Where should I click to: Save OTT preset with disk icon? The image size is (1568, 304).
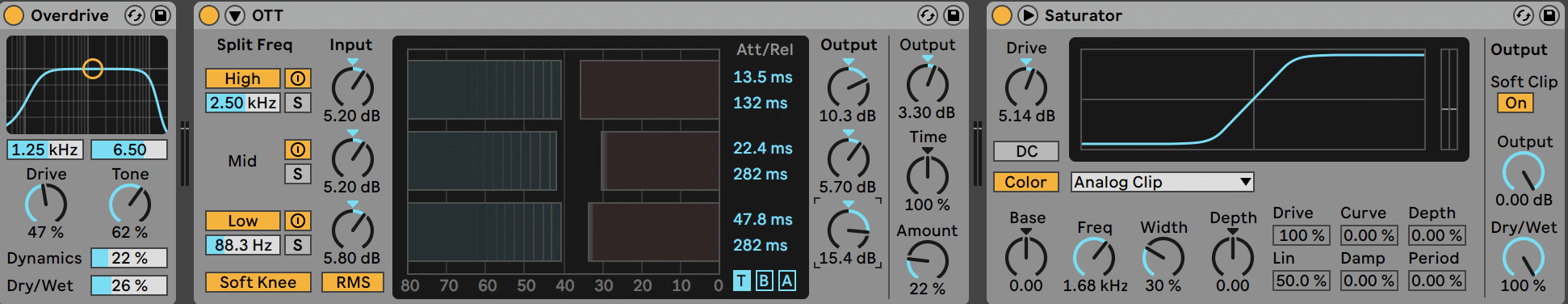[x=954, y=15]
